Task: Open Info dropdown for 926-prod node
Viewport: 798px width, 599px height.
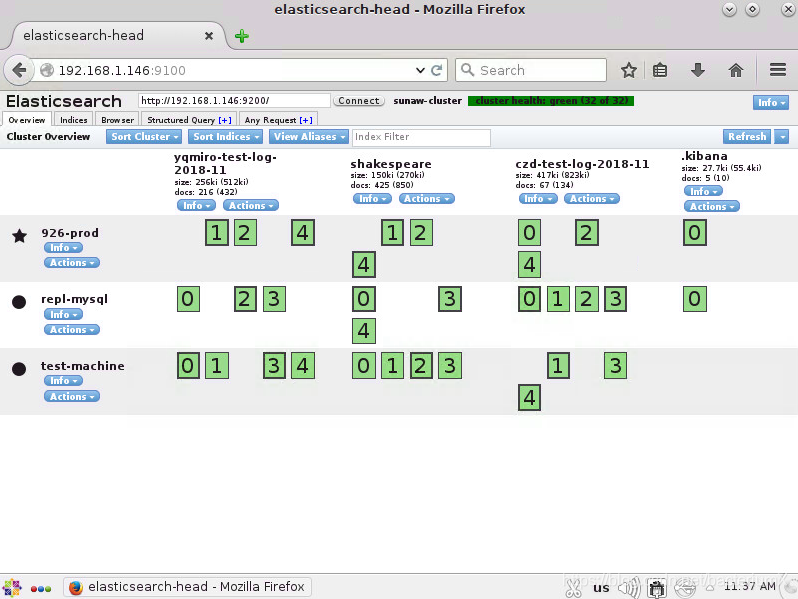Action: click(x=63, y=248)
